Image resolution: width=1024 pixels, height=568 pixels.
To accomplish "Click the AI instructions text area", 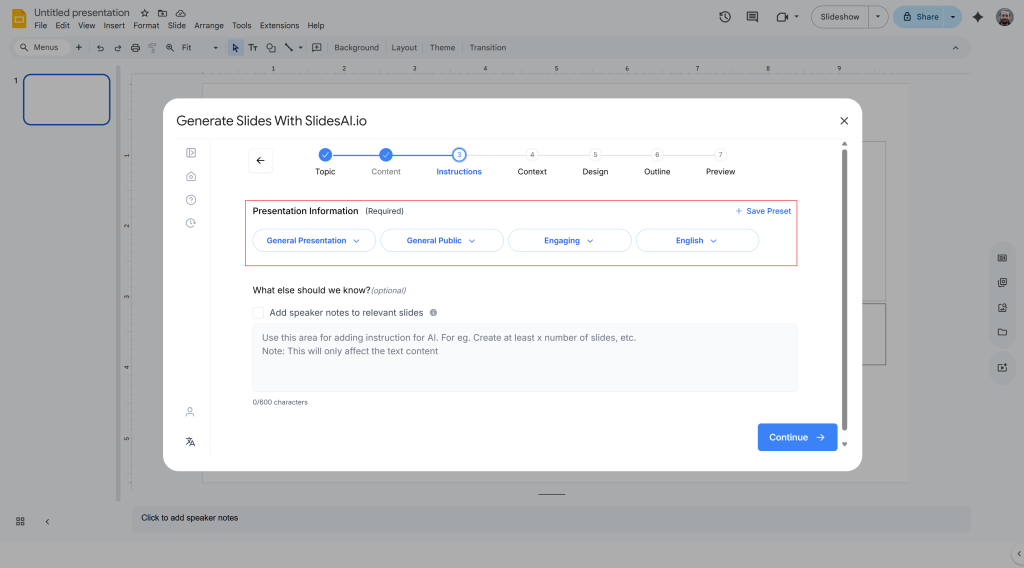I will [524, 357].
